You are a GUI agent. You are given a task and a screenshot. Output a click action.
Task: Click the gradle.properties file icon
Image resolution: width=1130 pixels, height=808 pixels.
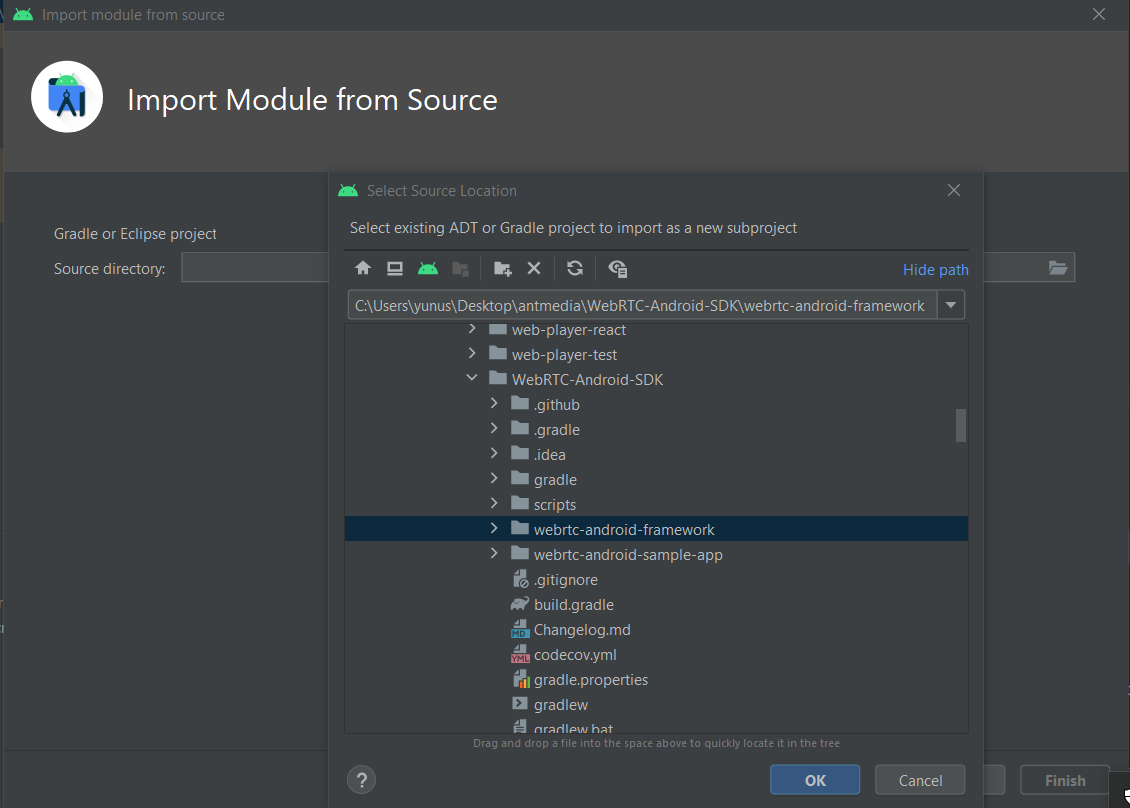click(x=520, y=679)
